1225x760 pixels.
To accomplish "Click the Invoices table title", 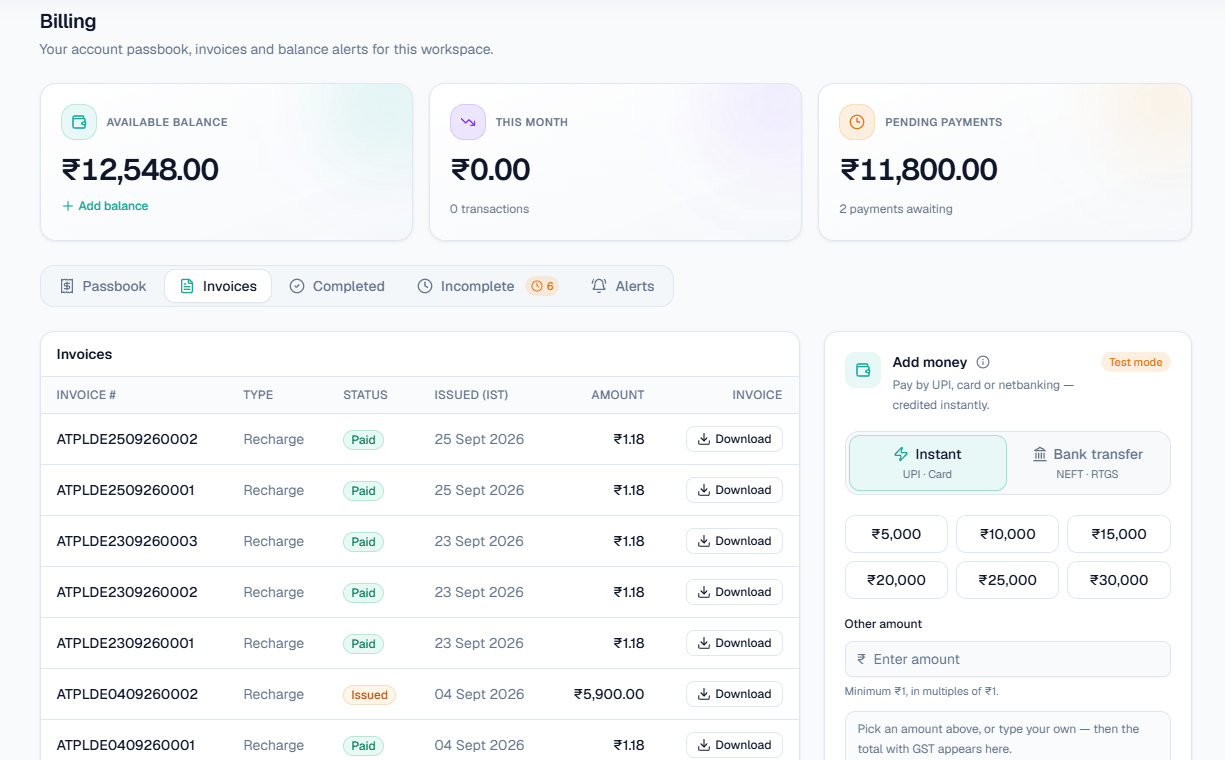I will (x=84, y=354).
